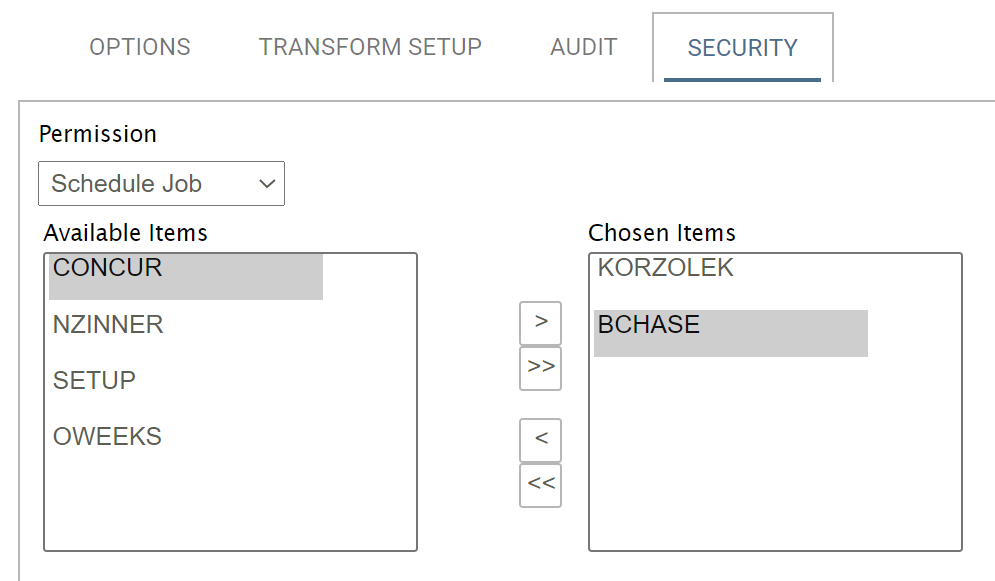This screenshot has height=581, width=995.
Task: Pick NZINNER from the available list
Action: 108,325
